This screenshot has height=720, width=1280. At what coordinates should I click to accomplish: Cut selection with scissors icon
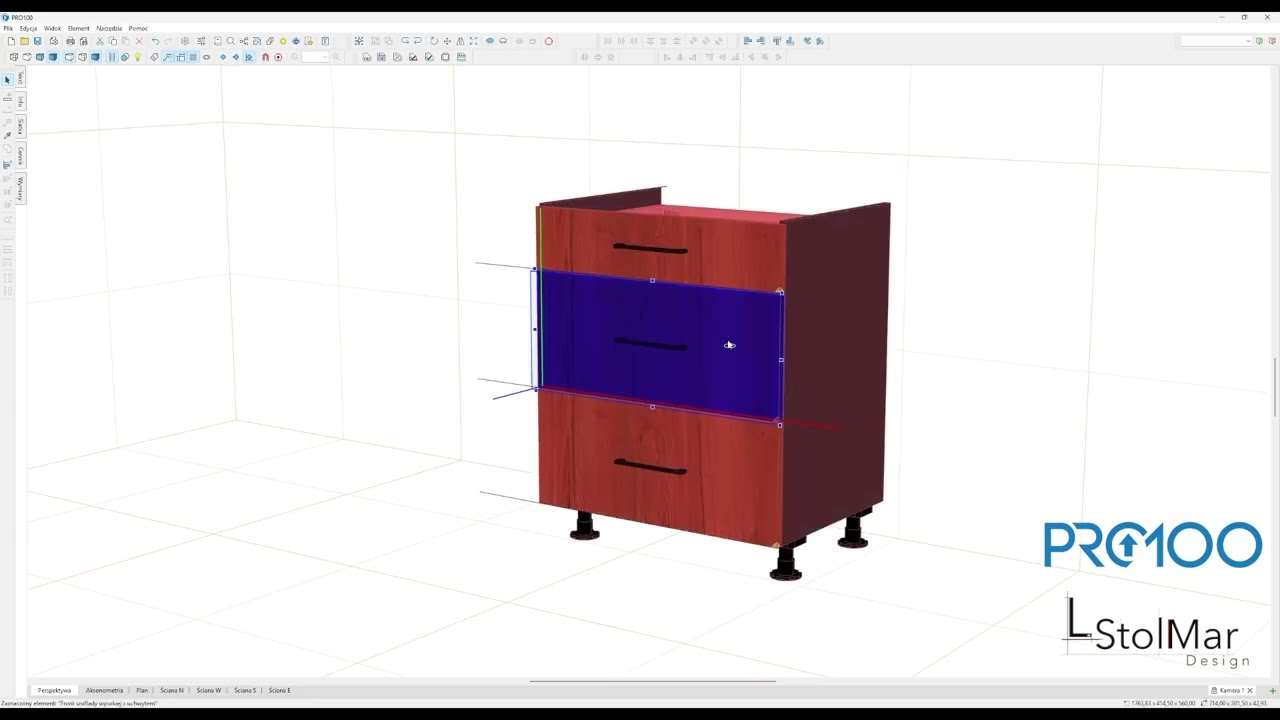(x=100, y=41)
